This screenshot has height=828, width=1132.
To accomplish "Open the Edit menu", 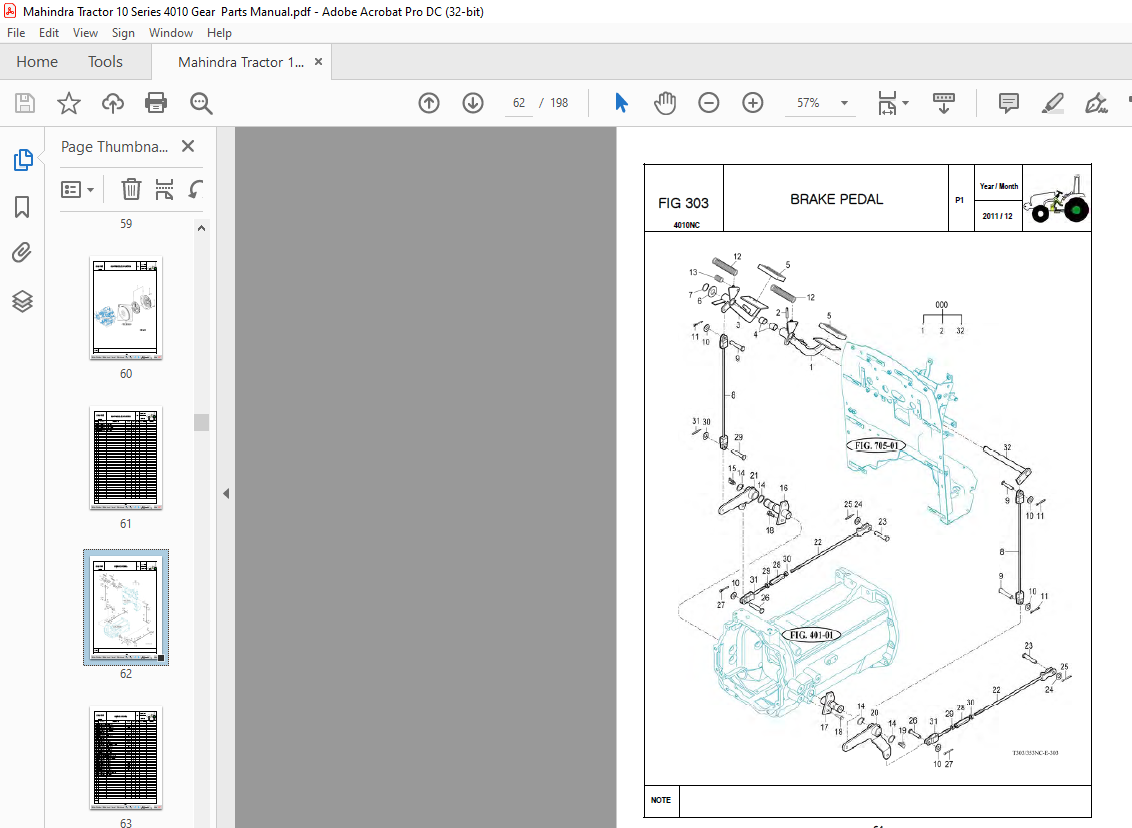I will [x=48, y=32].
